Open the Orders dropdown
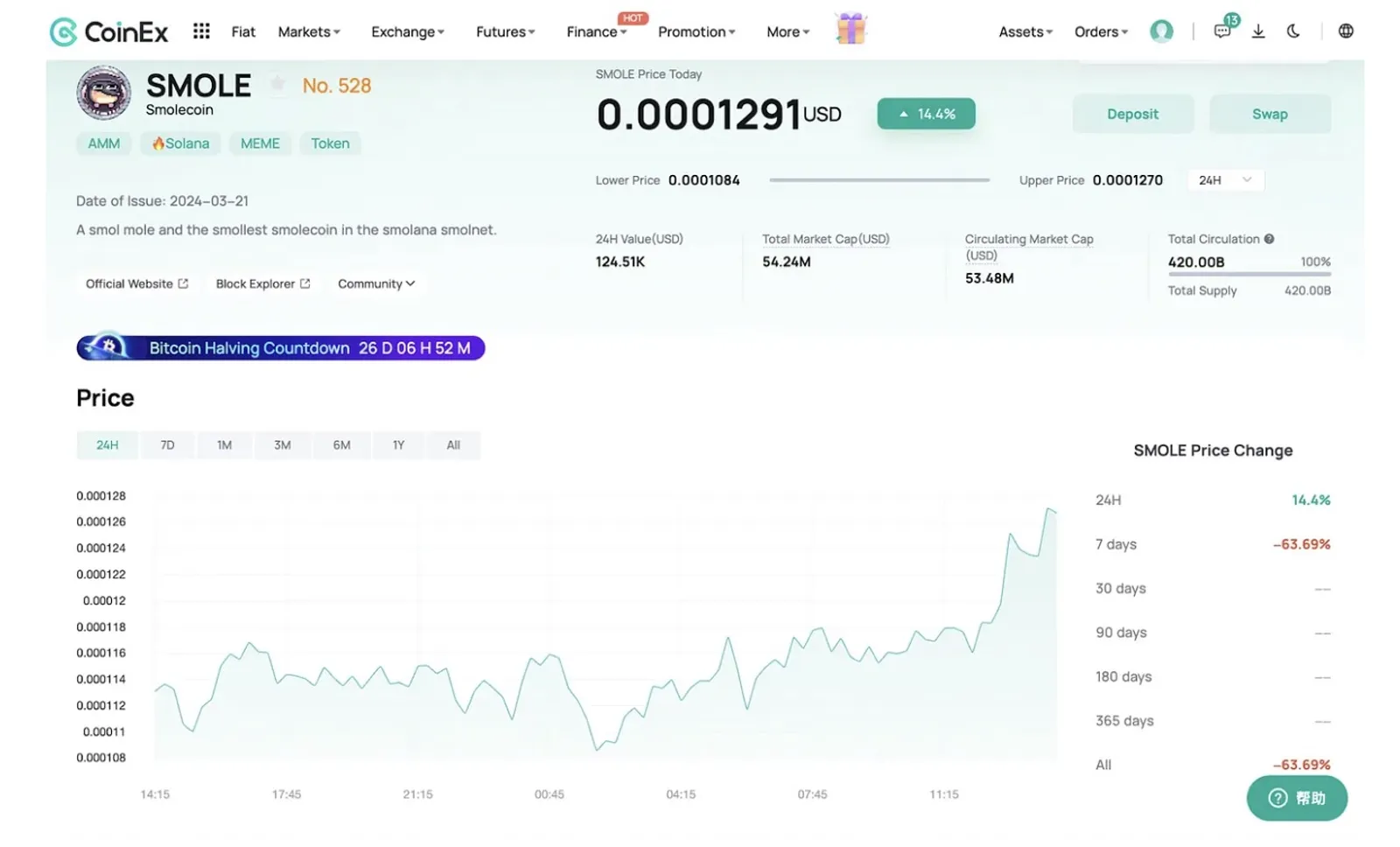 point(1101,31)
